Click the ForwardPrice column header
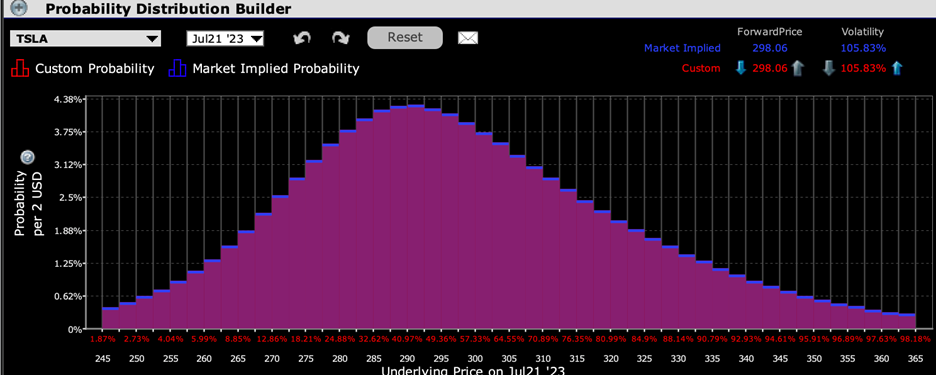The height and width of the screenshot is (375, 936). (x=770, y=32)
